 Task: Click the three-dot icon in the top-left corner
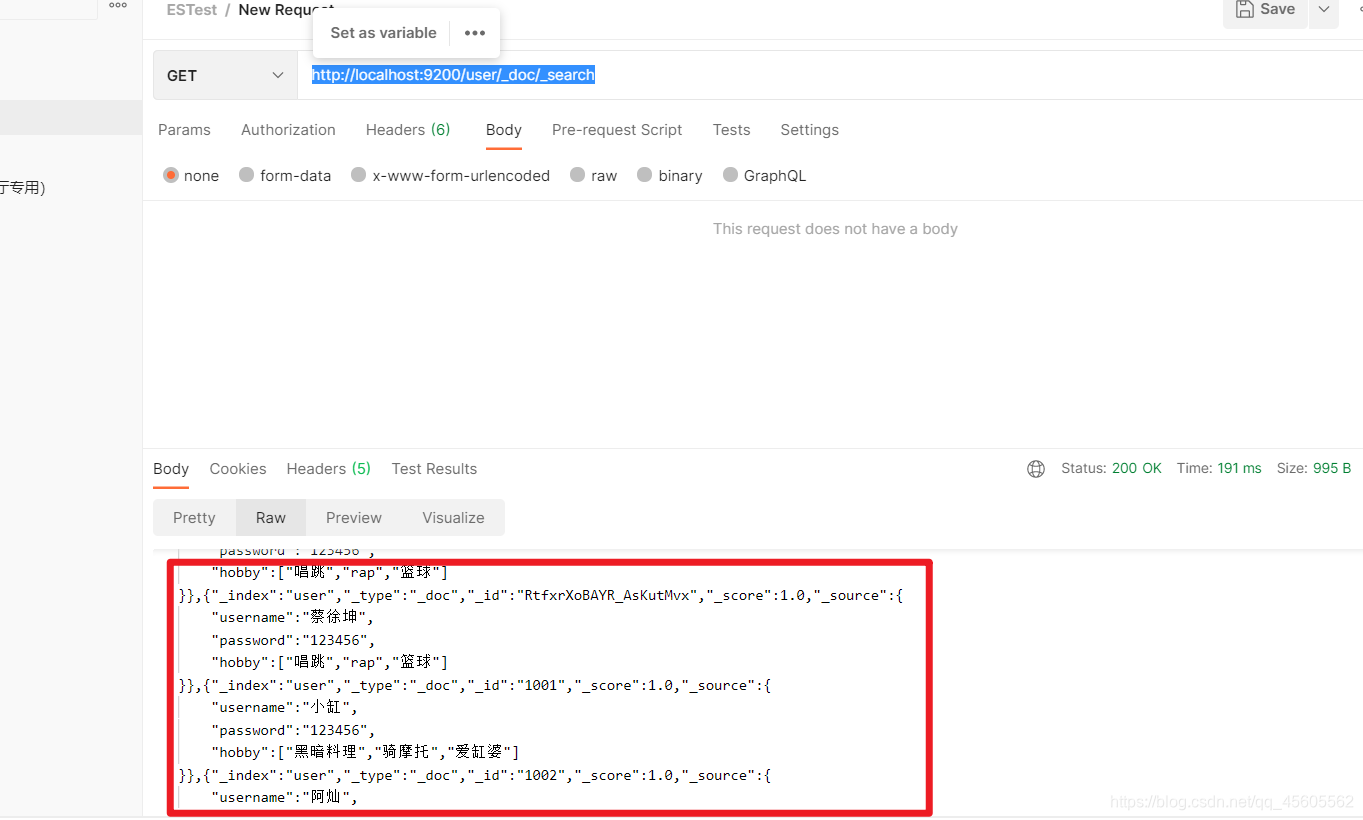click(117, 5)
